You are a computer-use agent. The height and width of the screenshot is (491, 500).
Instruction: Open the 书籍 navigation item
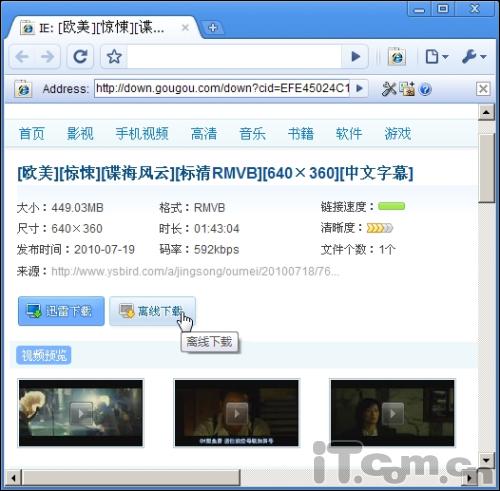pyautogui.click(x=301, y=134)
